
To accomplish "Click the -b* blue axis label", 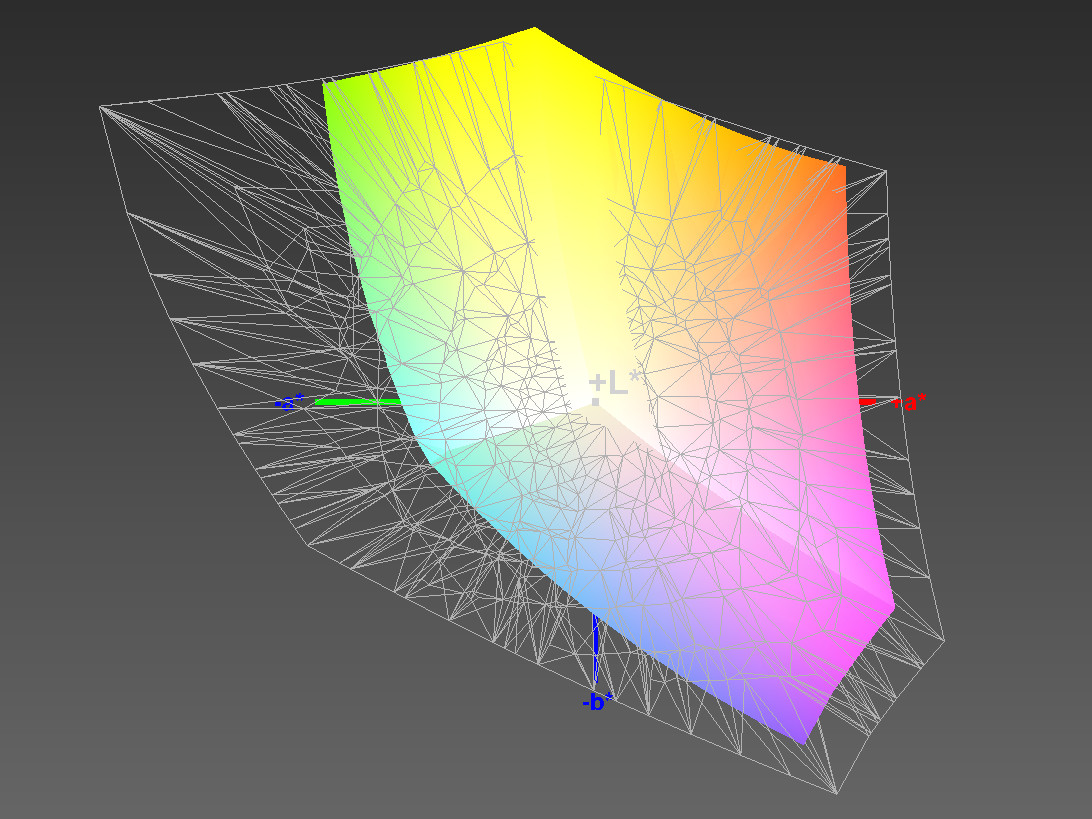I will point(598,702).
